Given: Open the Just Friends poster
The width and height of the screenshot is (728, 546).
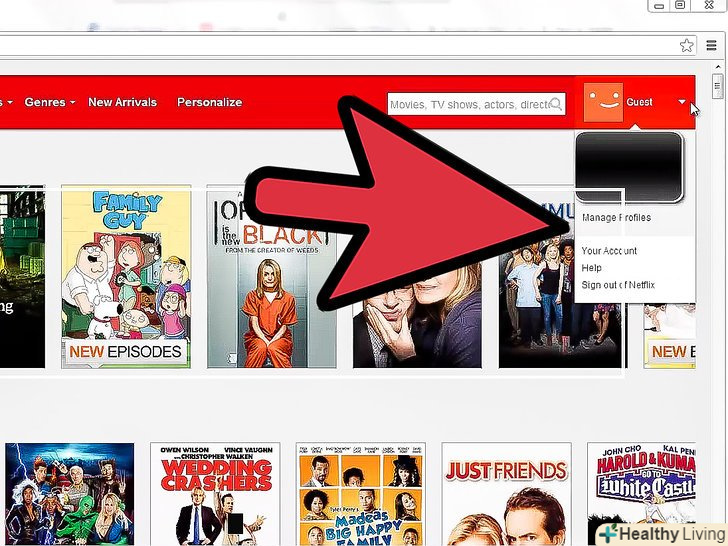Looking at the screenshot, I should point(507,494).
